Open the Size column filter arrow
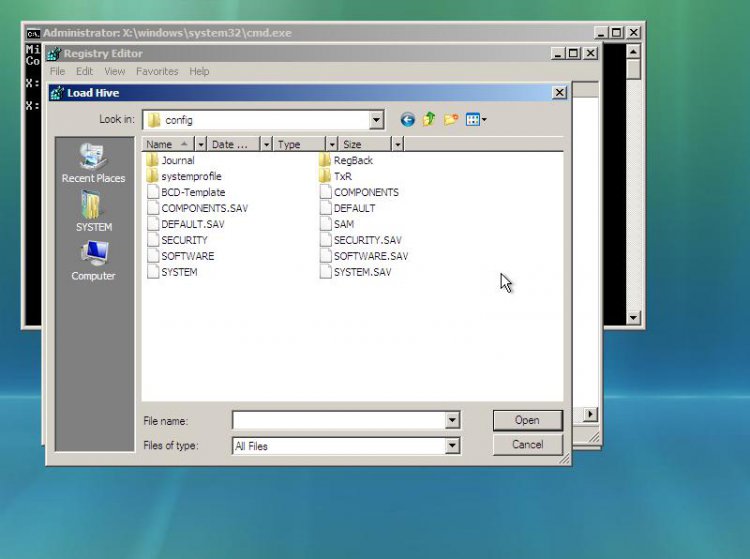The width and height of the screenshot is (750, 559). coord(397,144)
